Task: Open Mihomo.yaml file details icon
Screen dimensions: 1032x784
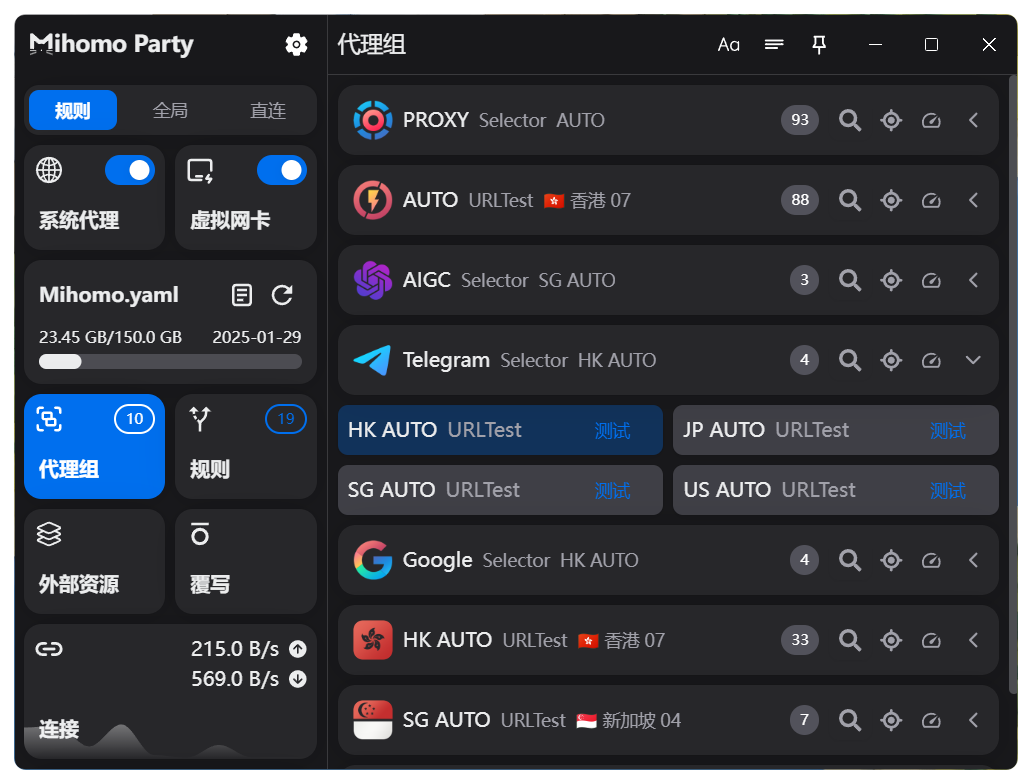Action: click(242, 295)
